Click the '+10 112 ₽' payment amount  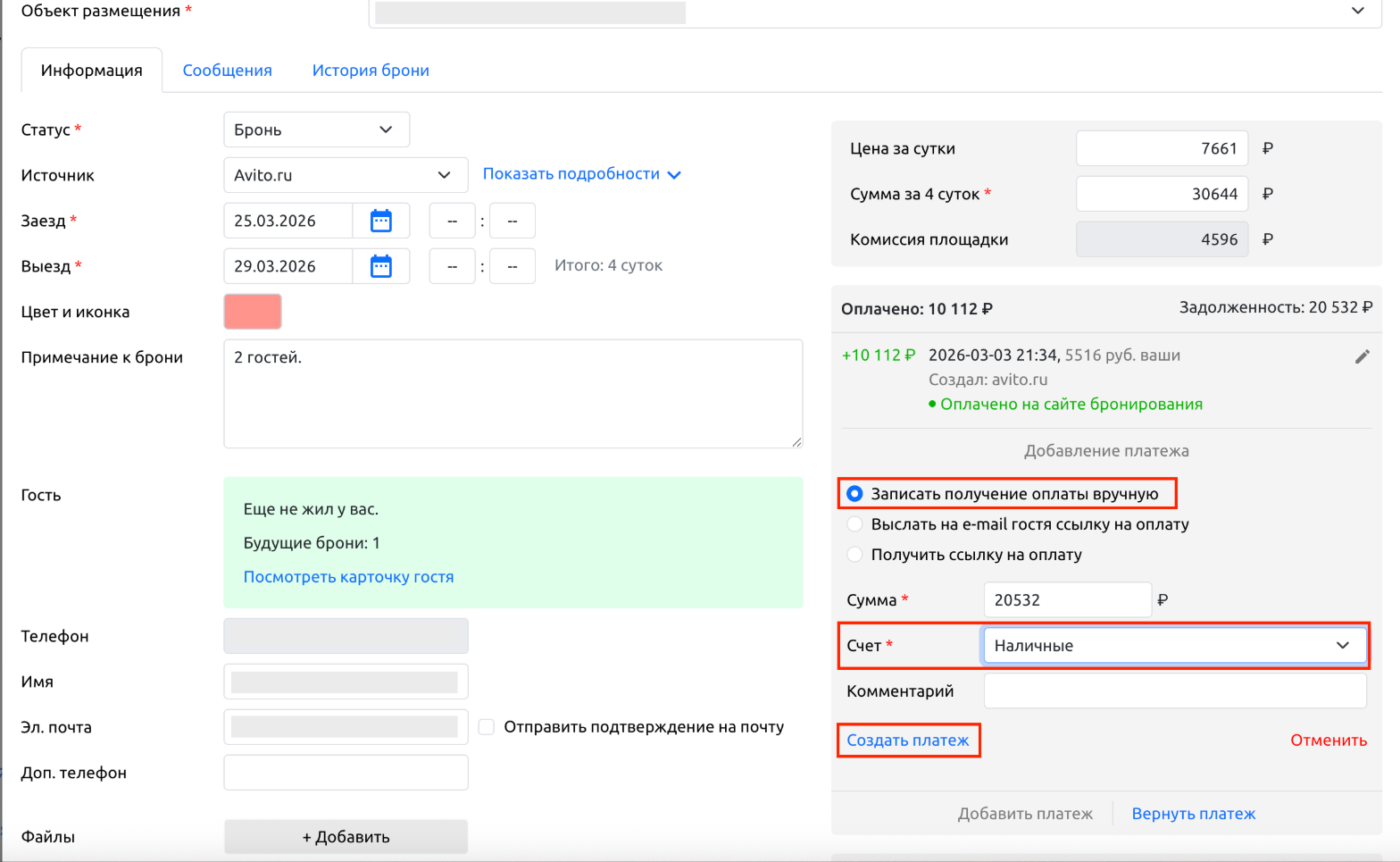click(879, 355)
